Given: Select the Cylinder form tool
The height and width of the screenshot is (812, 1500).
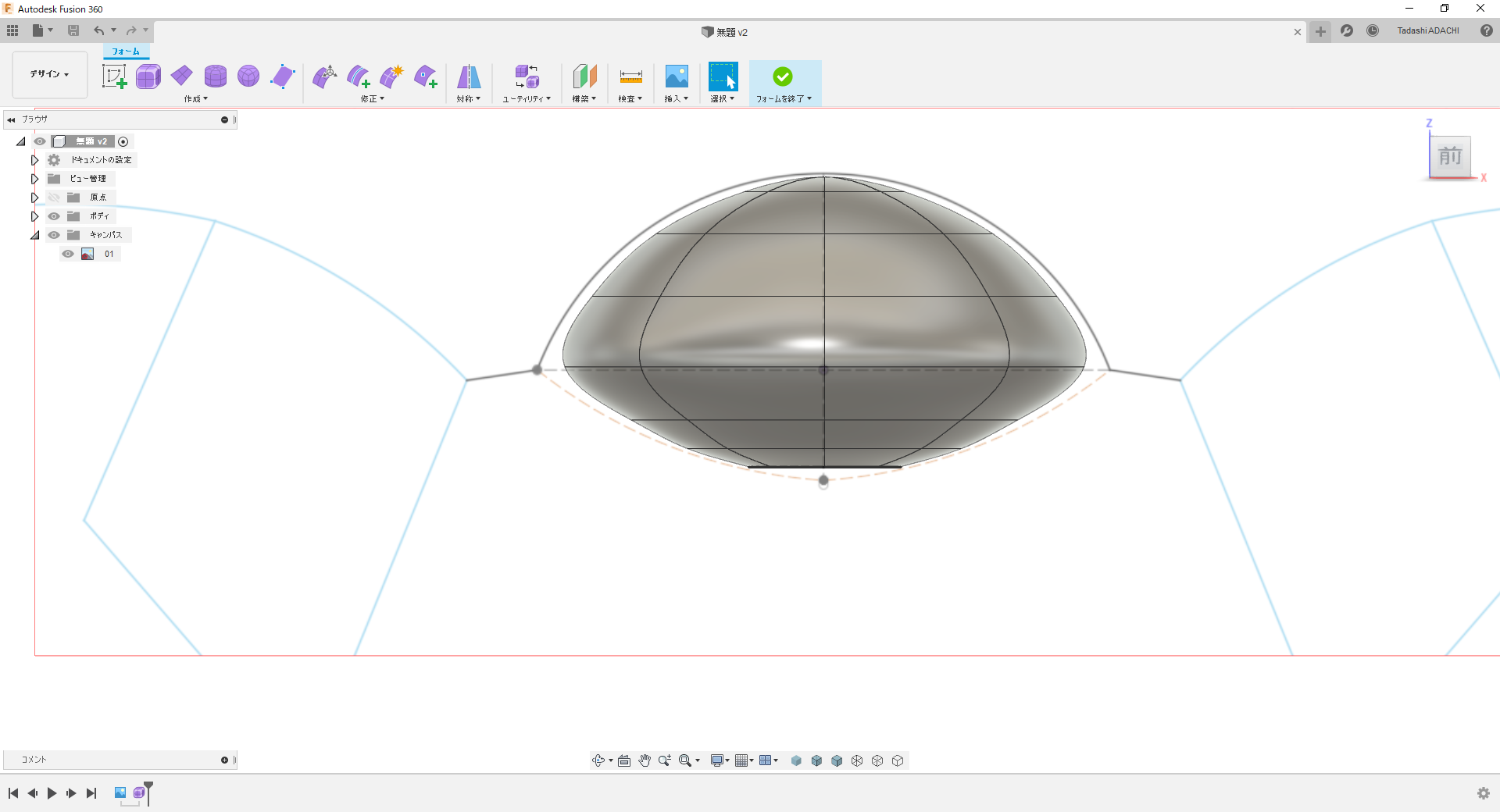Looking at the screenshot, I should click(x=215, y=77).
